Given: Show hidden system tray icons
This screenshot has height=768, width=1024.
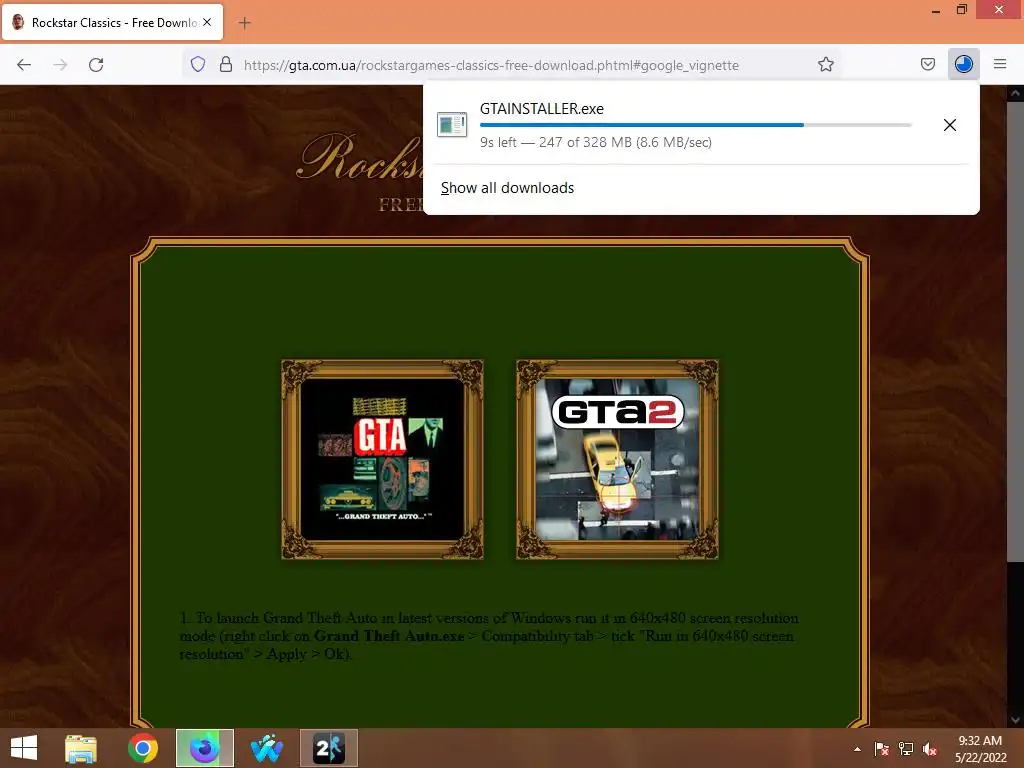Looking at the screenshot, I should (857, 749).
